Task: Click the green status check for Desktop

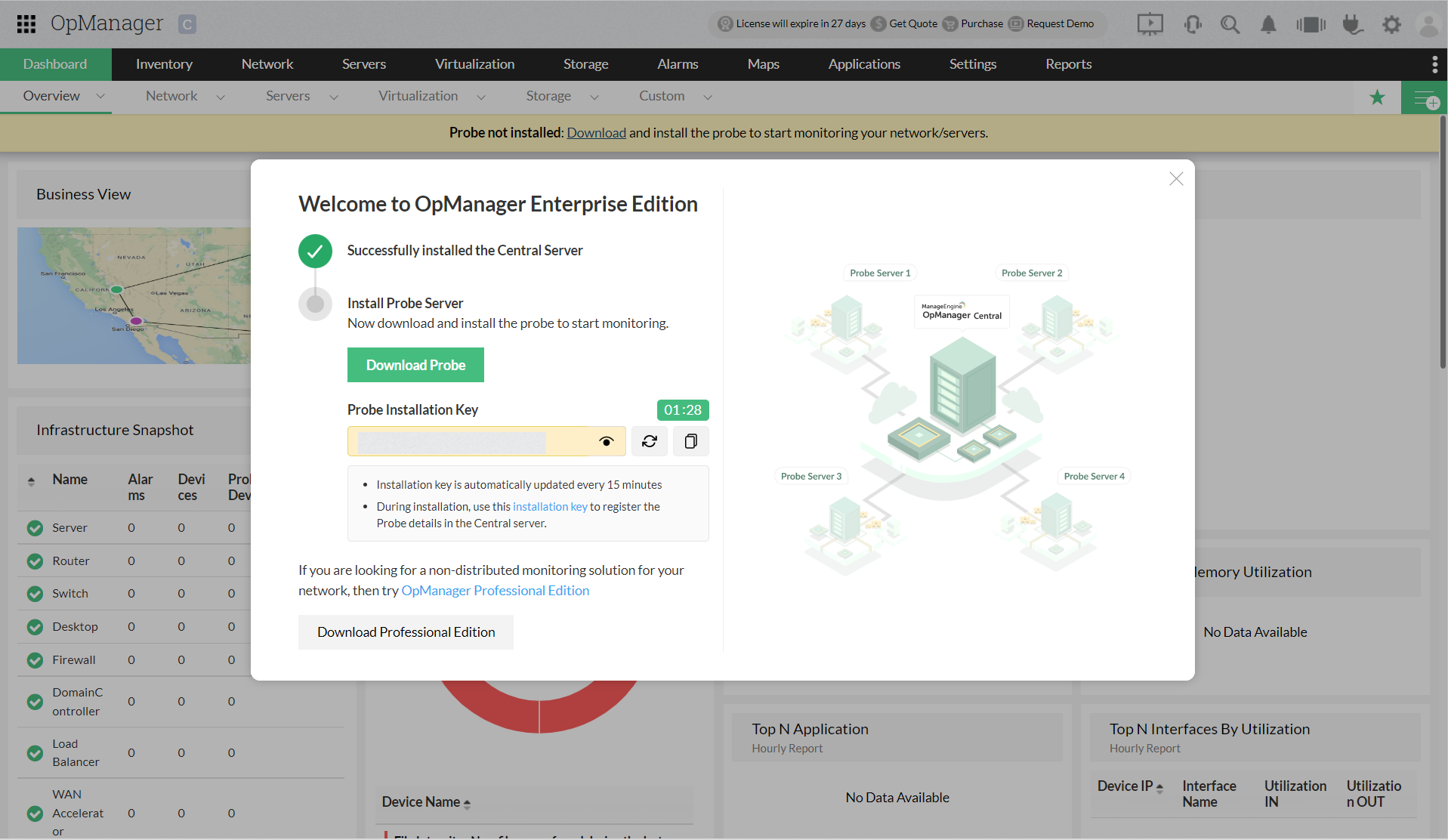Action: [35, 627]
